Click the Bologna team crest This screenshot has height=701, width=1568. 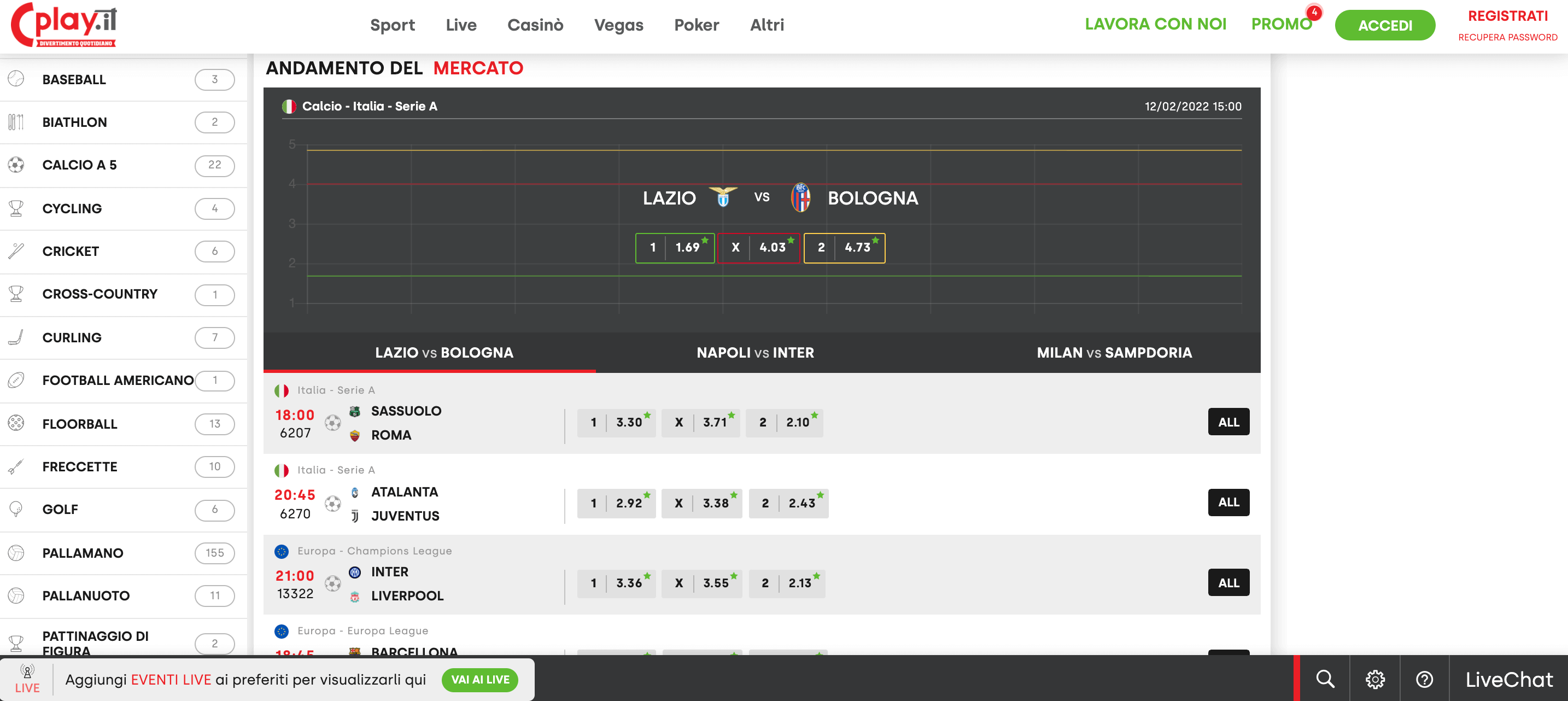(800, 197)
